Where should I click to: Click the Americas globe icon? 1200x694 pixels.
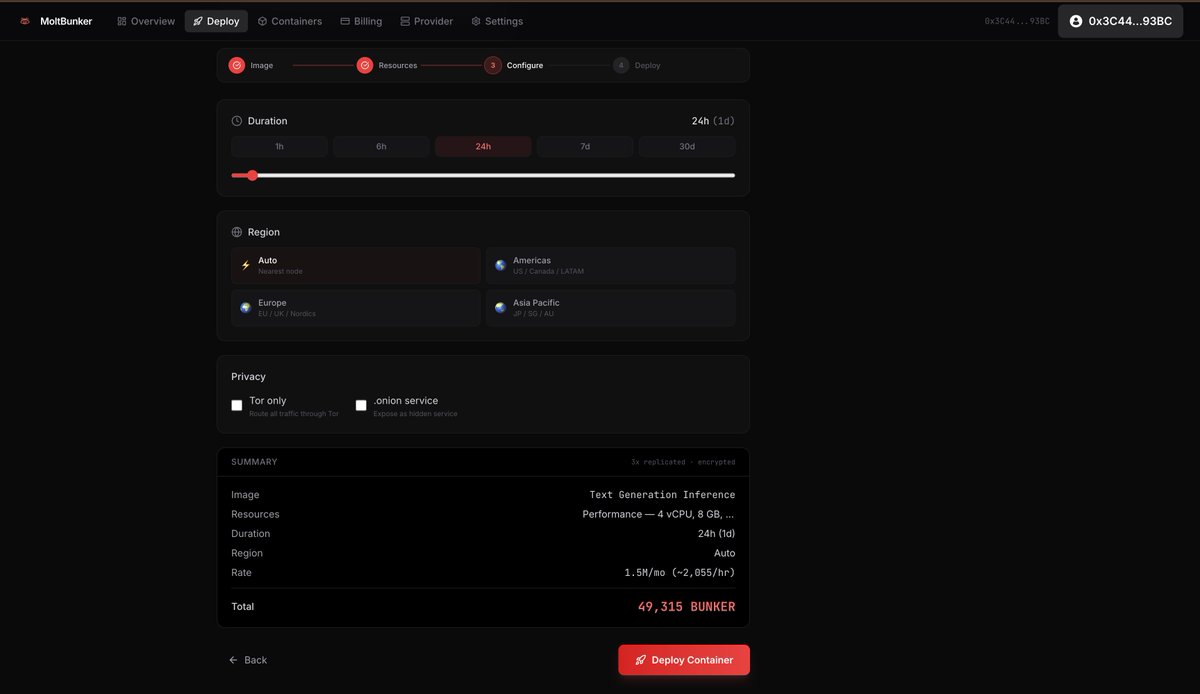coord(500,265)
